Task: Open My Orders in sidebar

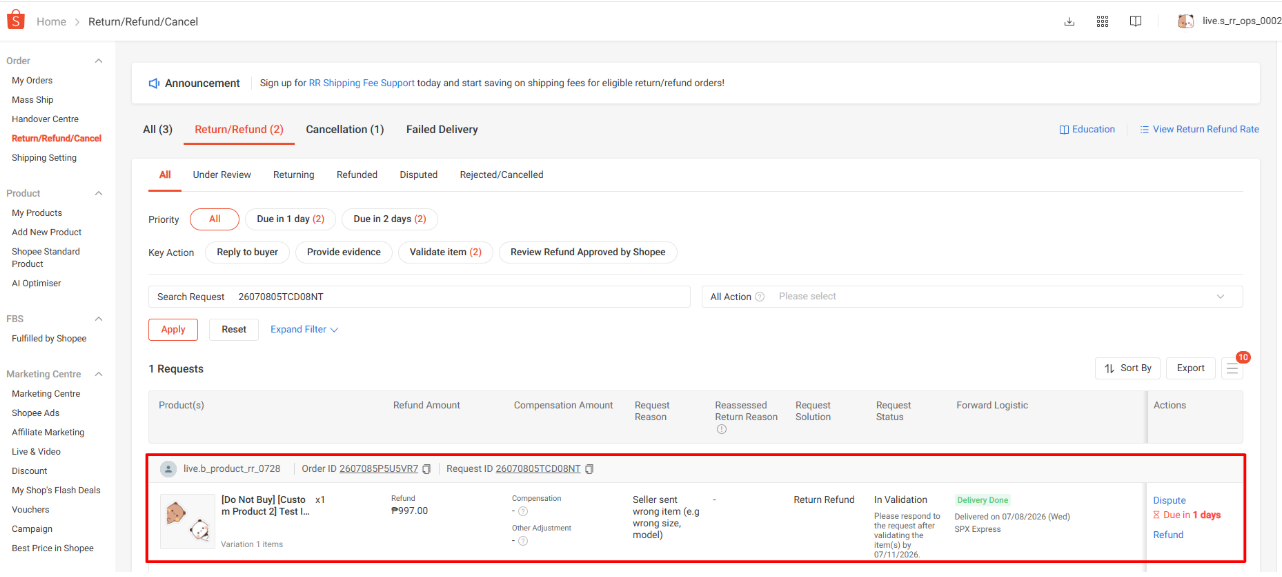Action: tap(32, 80)
